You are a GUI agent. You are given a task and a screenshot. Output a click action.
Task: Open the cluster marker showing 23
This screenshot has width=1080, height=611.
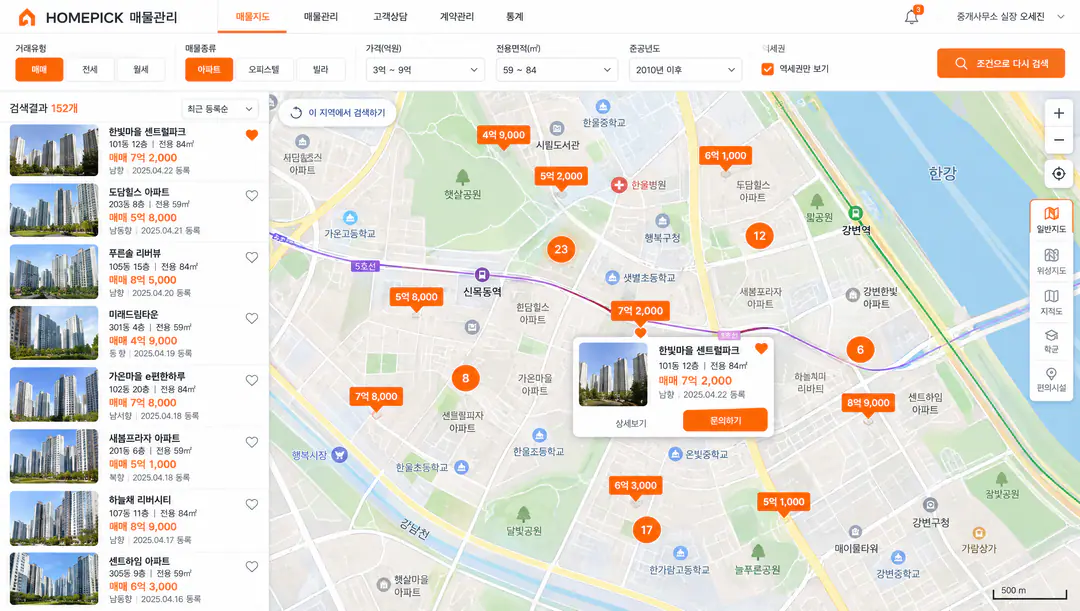[x=561, y=249]
